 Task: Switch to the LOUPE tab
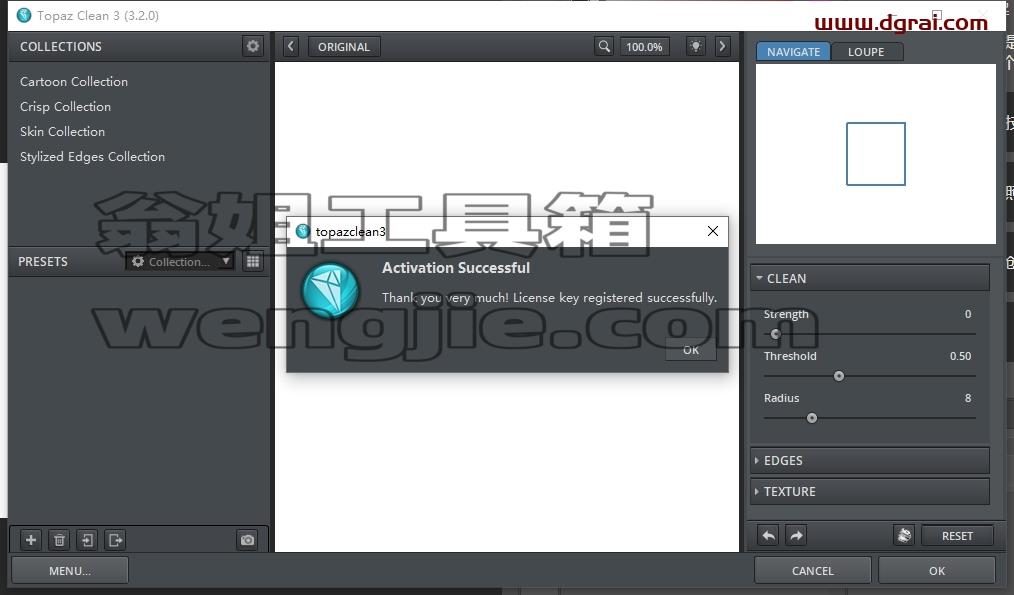tap(866, 52)
